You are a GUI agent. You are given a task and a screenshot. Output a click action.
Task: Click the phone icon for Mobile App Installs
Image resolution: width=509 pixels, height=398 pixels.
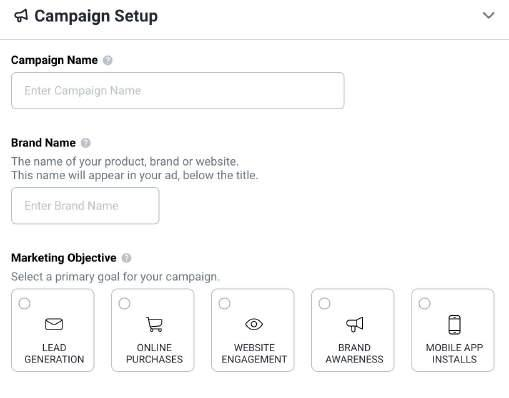(455, 324)
